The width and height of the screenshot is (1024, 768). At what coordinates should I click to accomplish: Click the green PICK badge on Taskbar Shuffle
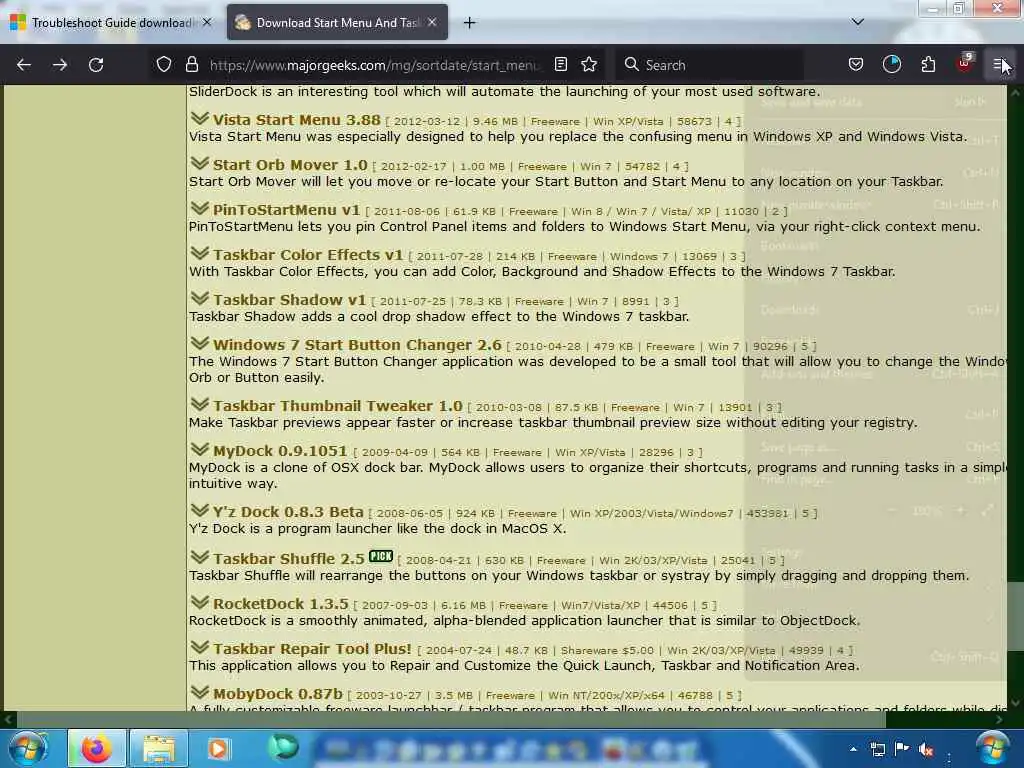click(x=381, y=556)
